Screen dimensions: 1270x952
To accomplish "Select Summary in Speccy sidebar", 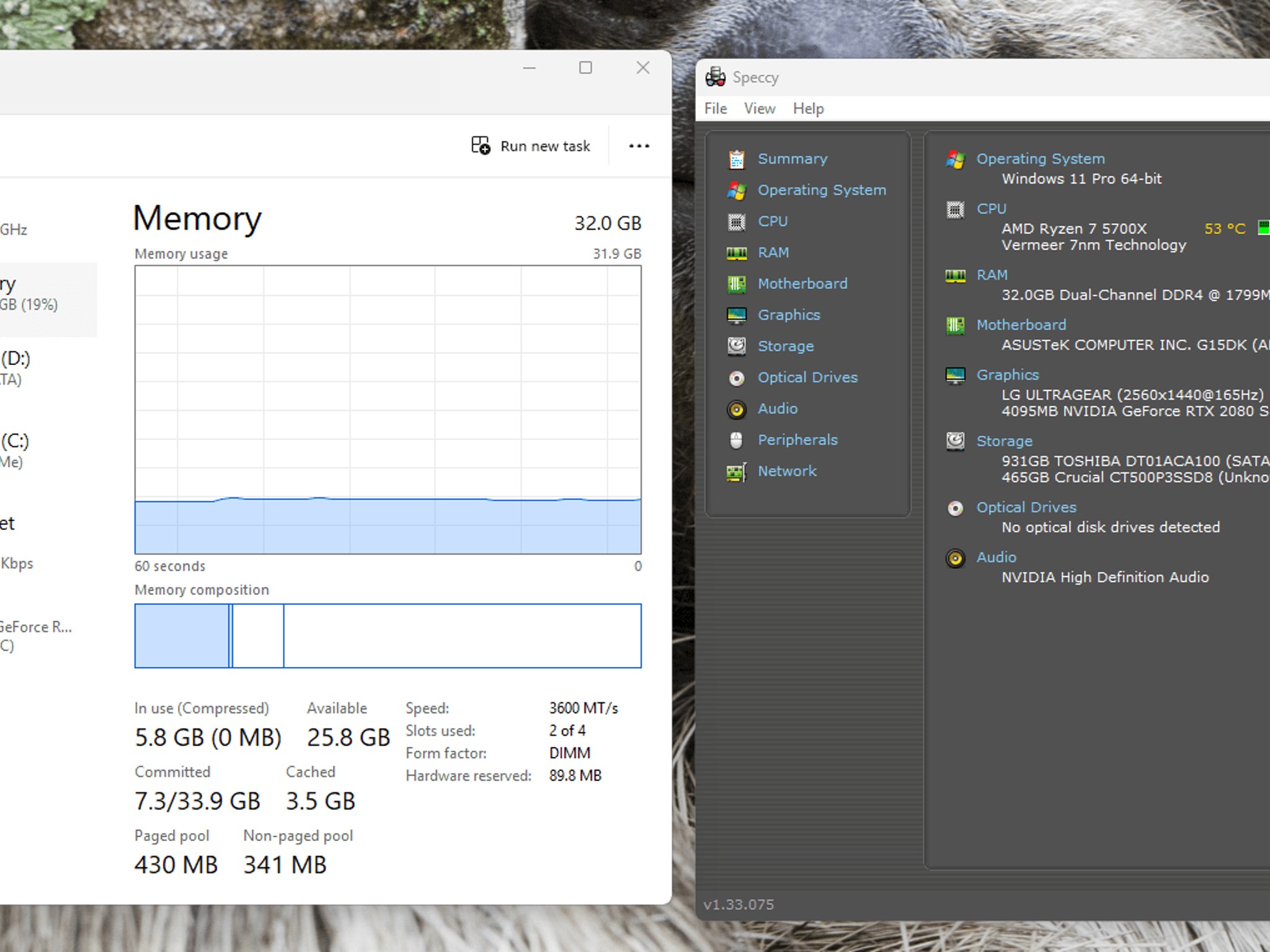I will (793, 159).
